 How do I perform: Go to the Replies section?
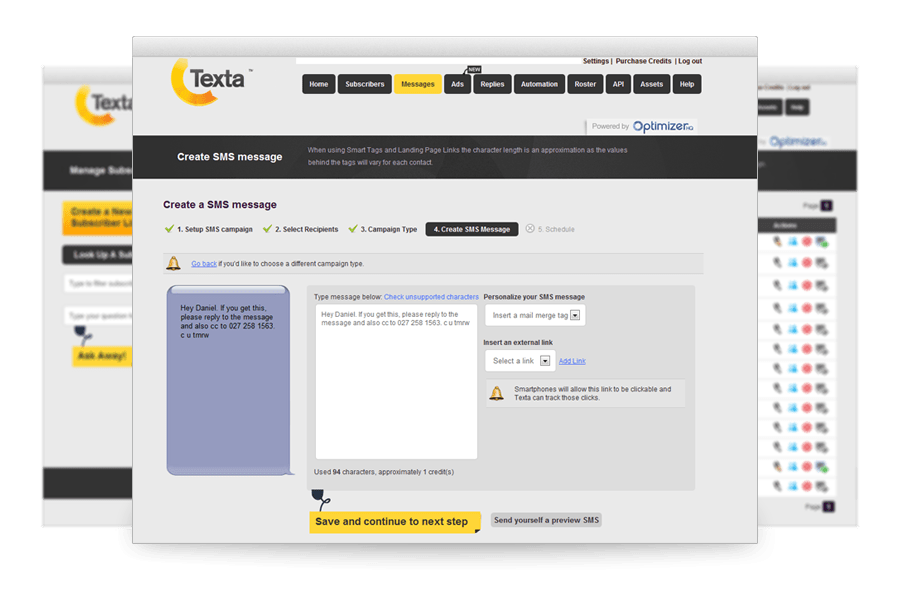coord(492,84)
